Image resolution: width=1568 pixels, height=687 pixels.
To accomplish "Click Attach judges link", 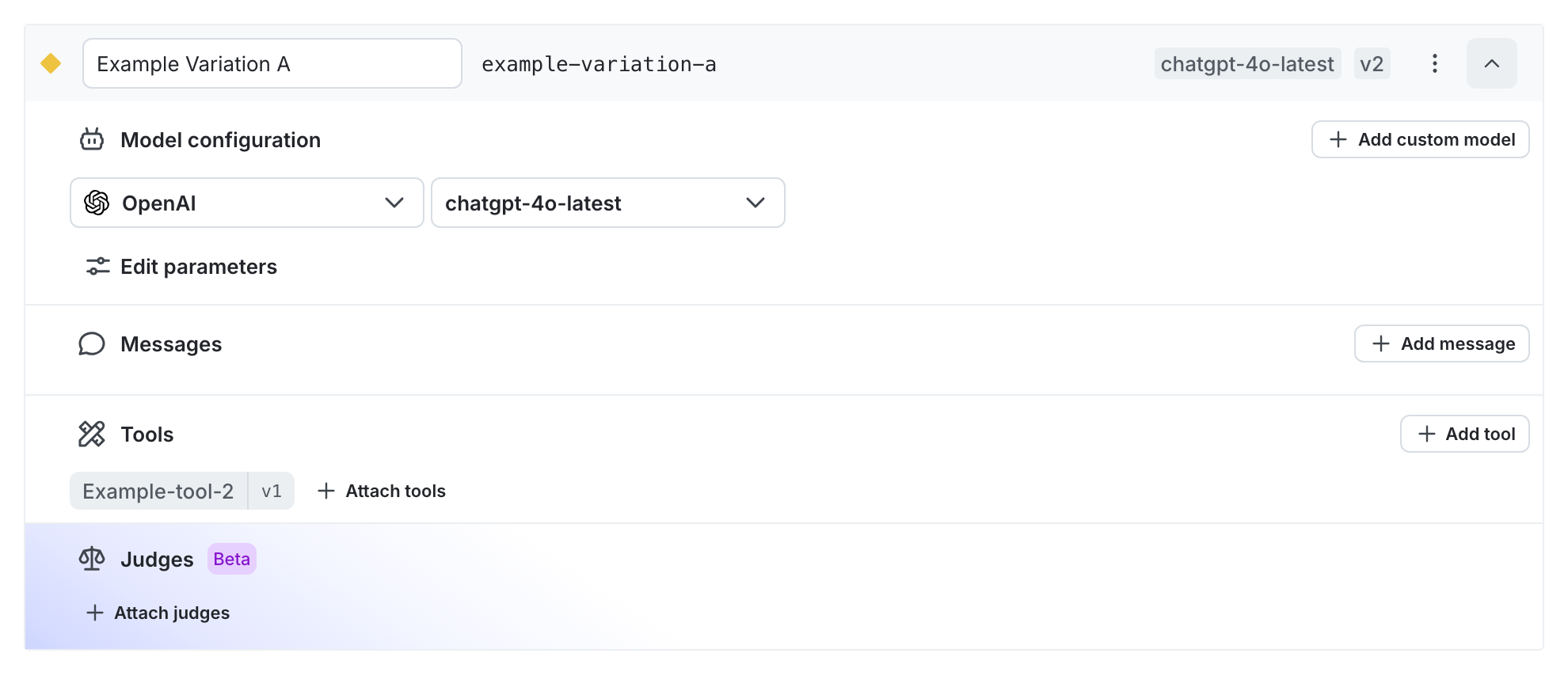I will point(158,613).
